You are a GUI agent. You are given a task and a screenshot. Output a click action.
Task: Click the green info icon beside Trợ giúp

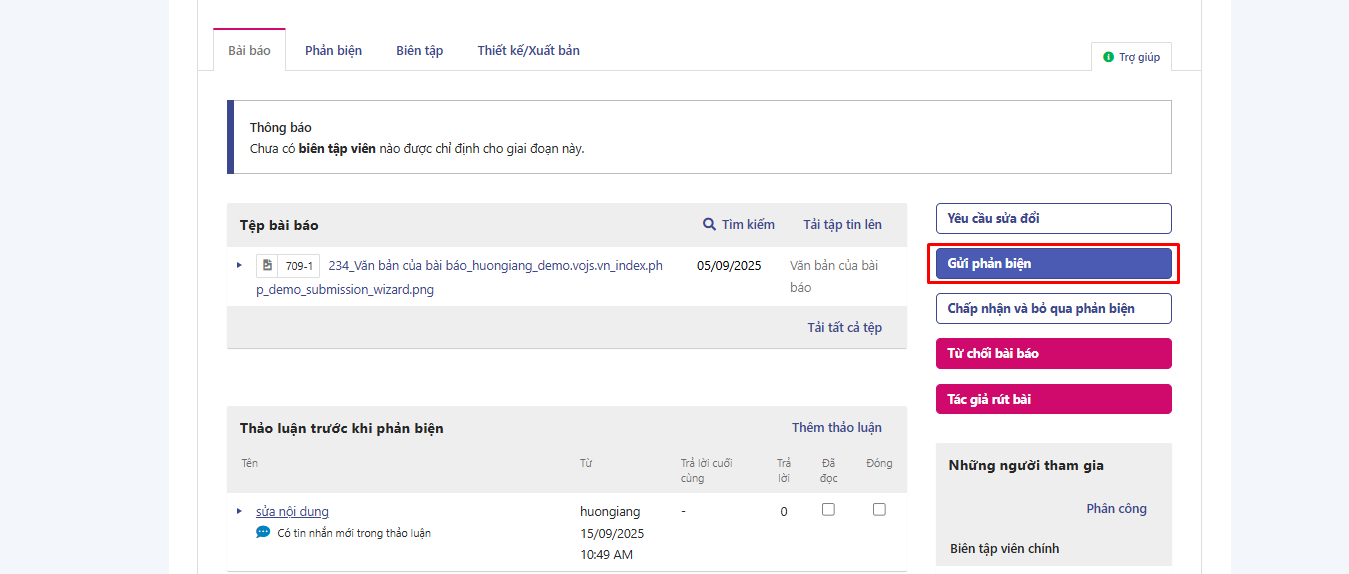[1108, 57]
